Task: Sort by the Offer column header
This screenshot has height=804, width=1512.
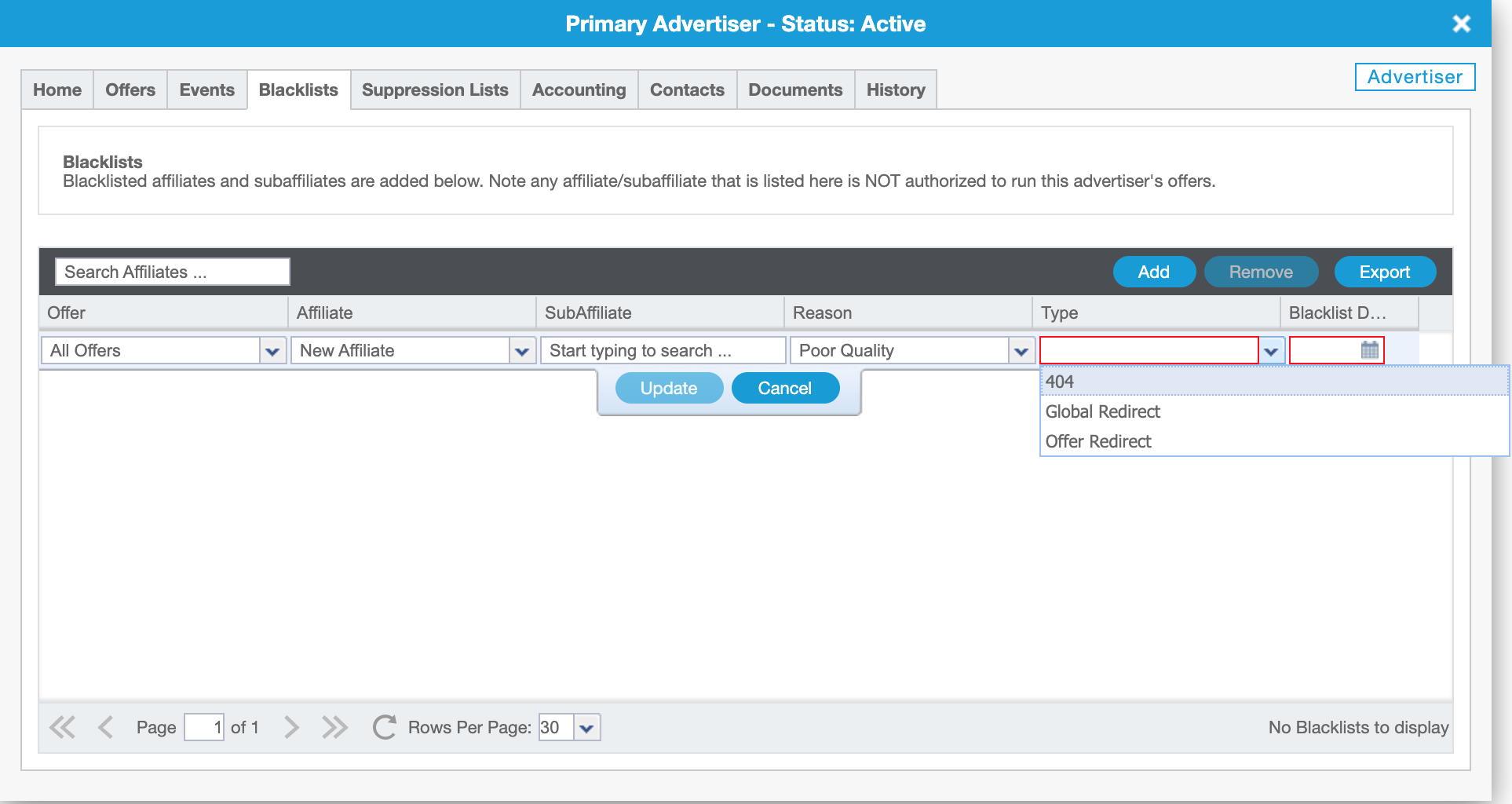Action: pos(163,312)
